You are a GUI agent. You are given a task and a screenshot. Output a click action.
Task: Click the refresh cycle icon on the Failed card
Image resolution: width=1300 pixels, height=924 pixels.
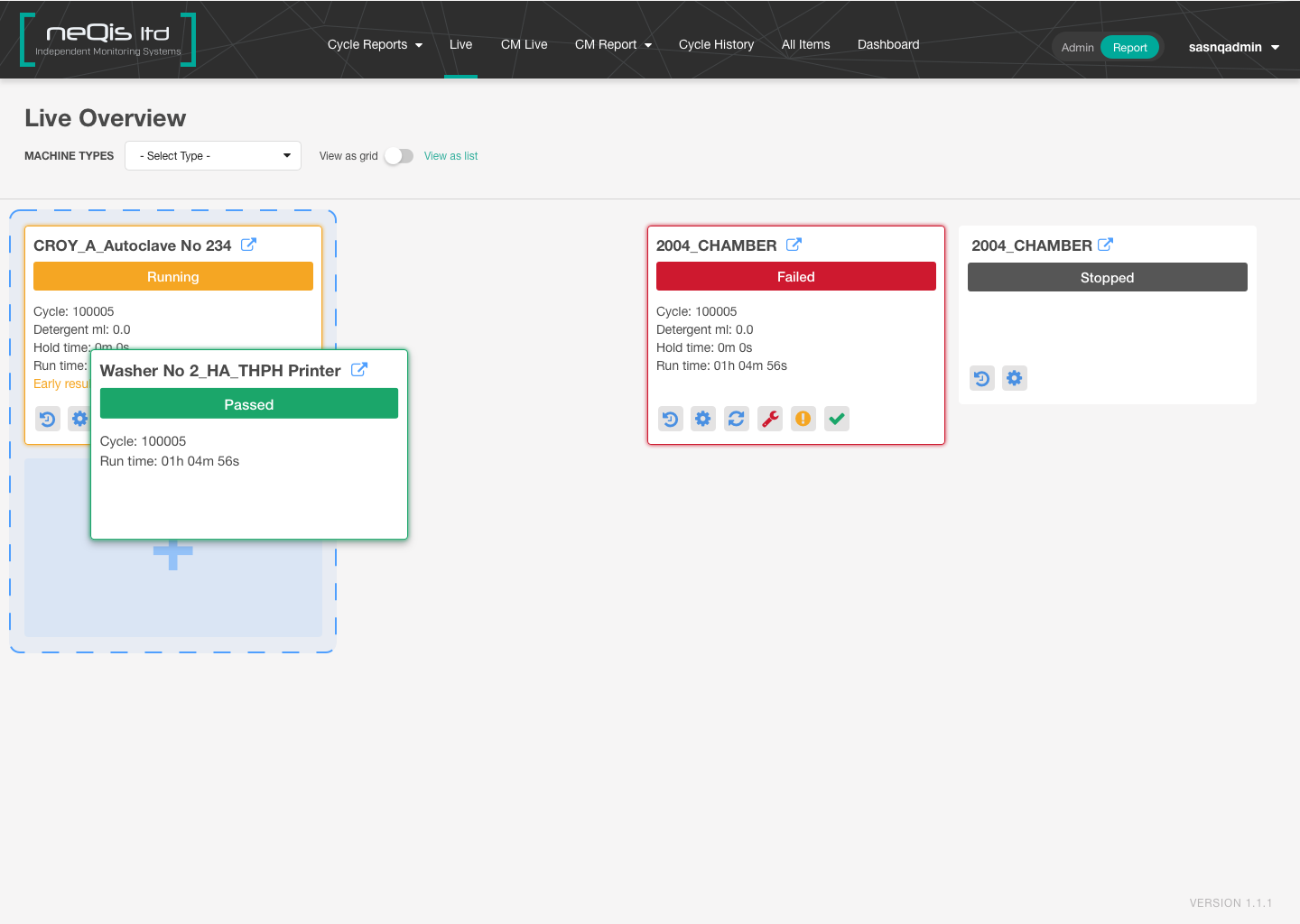coord(737,418)
